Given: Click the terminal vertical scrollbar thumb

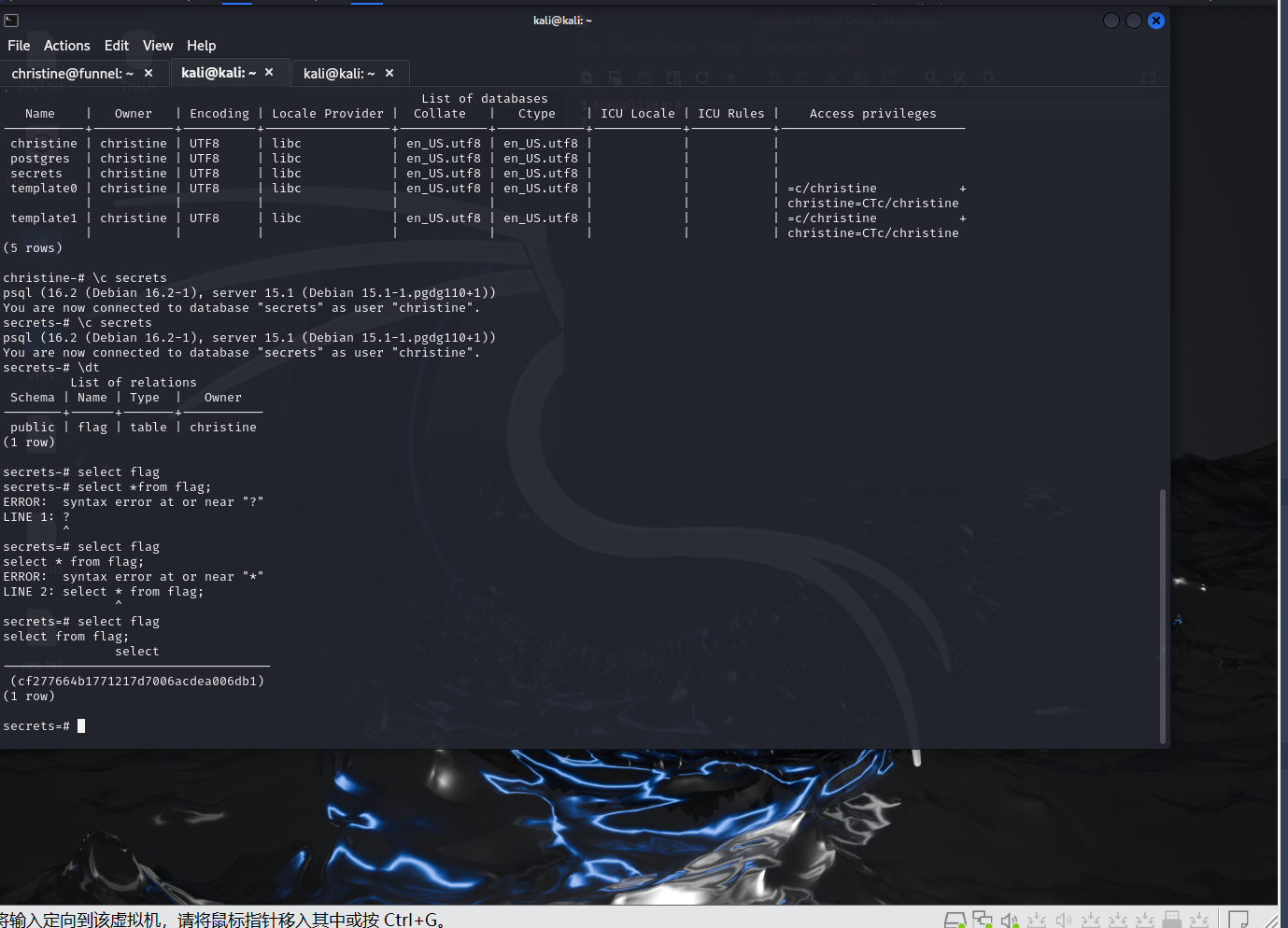Looking at the screenshot, I should pos(1163,616).
